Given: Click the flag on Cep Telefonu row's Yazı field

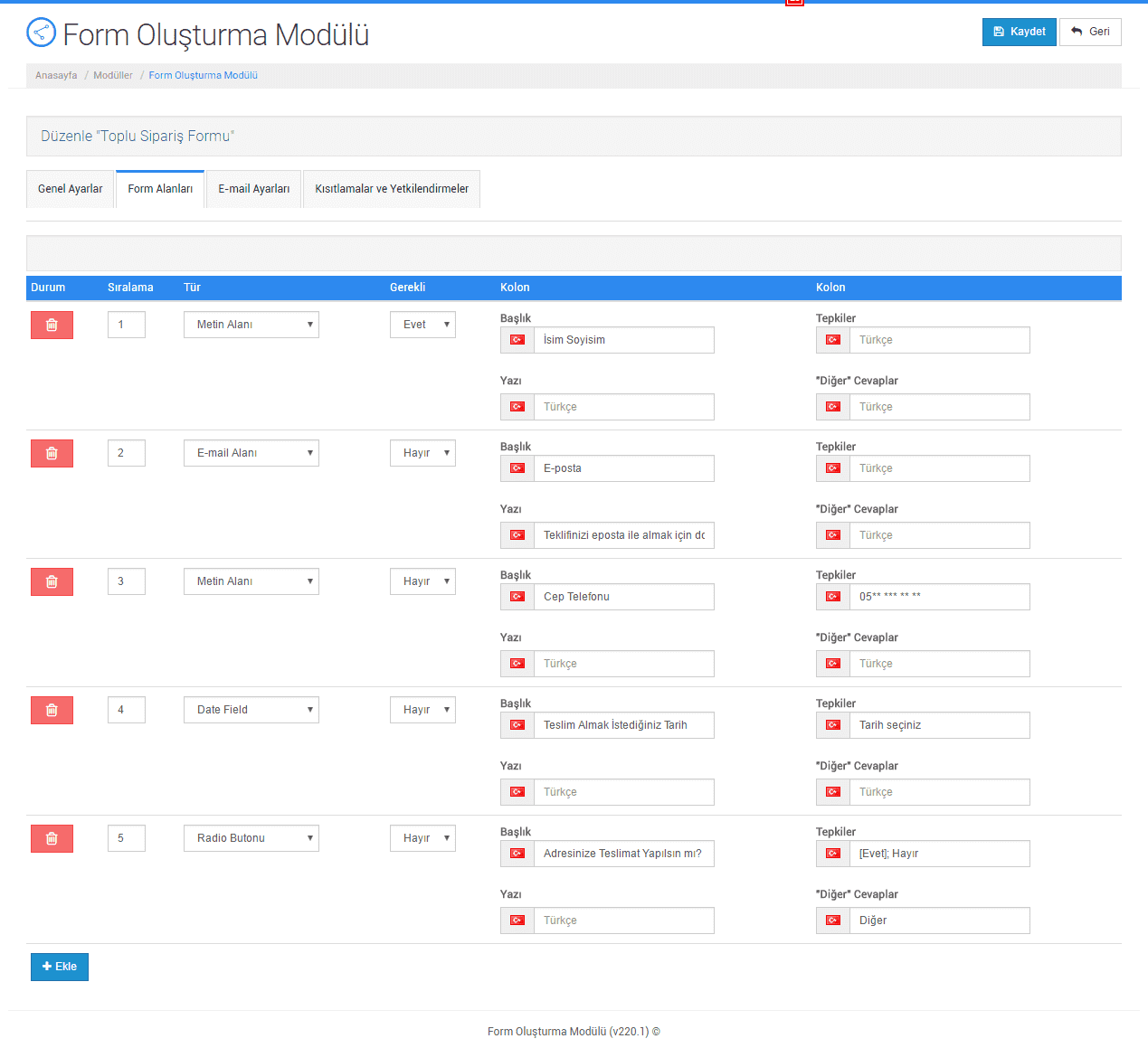Looking at the screenshot, I should [x=517, y=664].
